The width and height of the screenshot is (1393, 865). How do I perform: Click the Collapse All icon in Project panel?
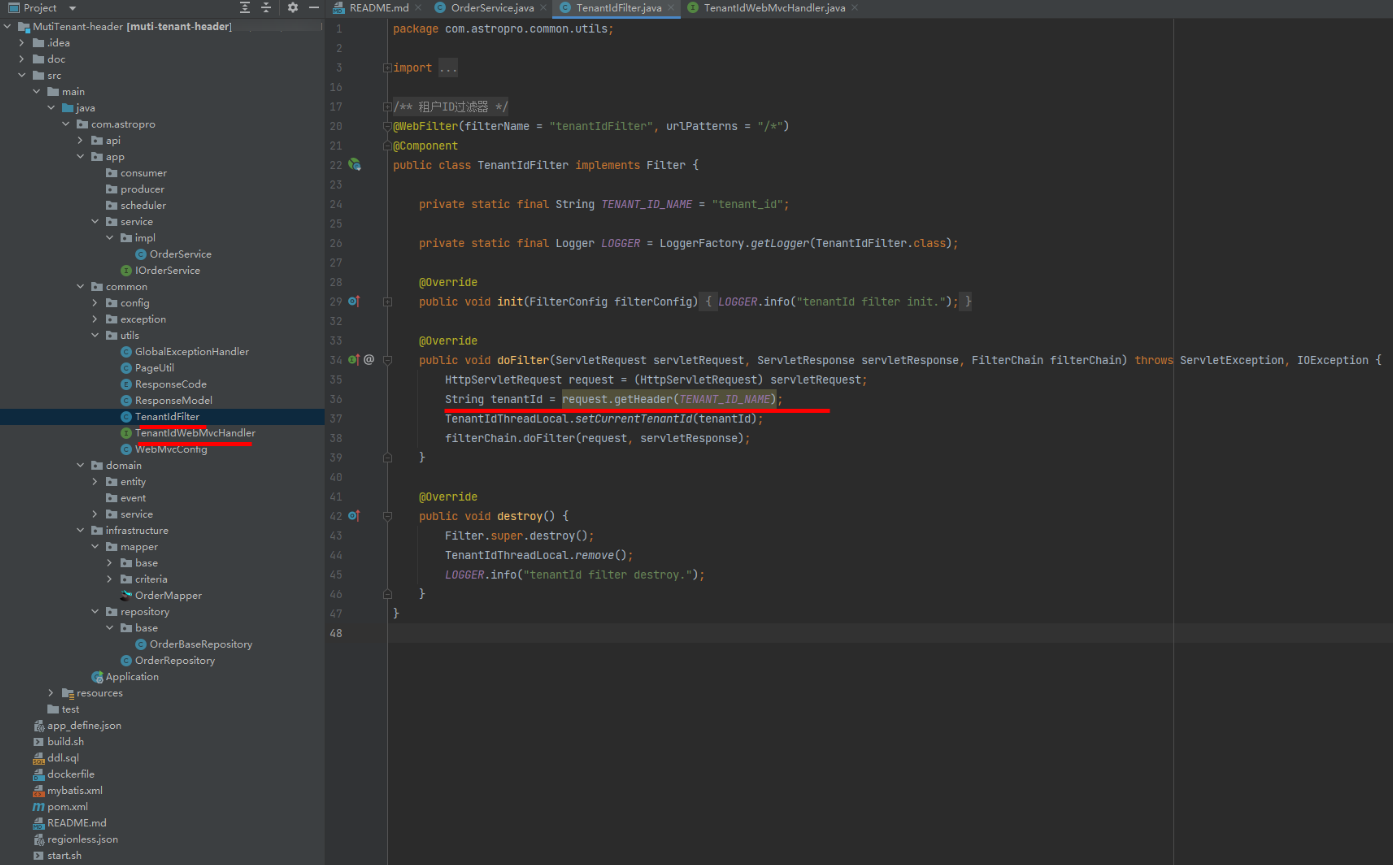(x=266, y=8)
